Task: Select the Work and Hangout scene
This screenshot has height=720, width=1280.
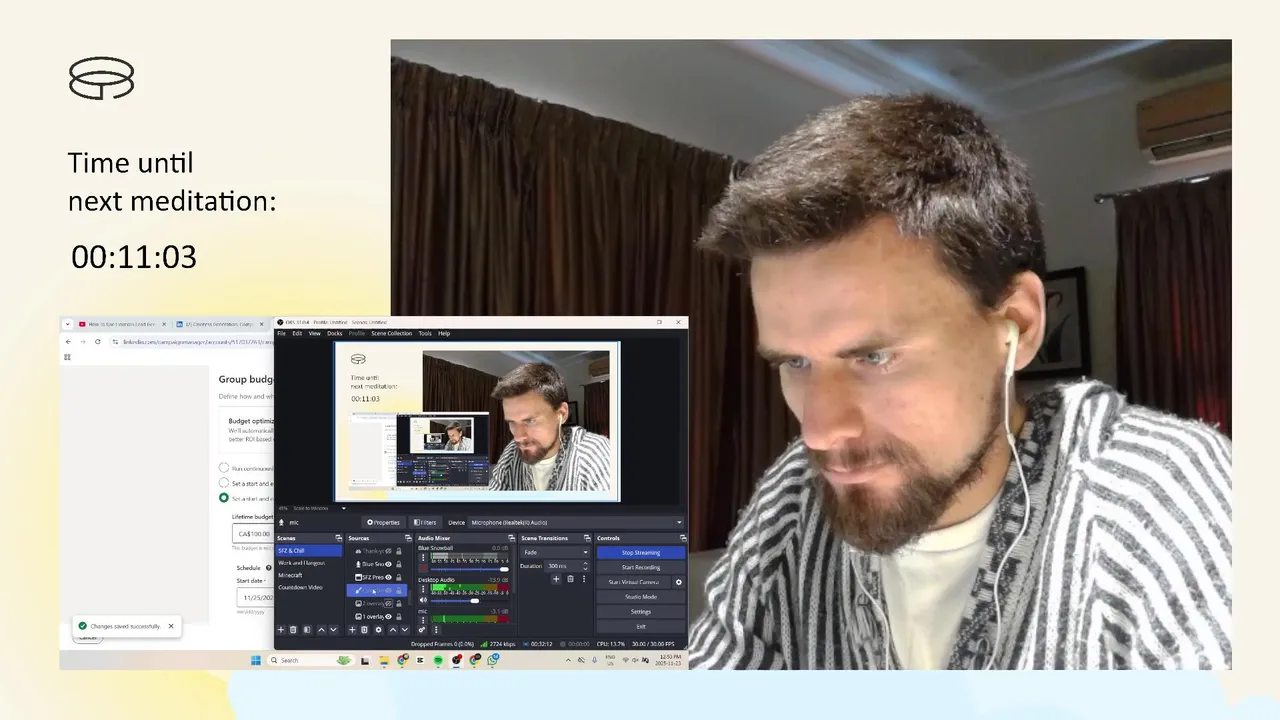Action: (309, 563)
